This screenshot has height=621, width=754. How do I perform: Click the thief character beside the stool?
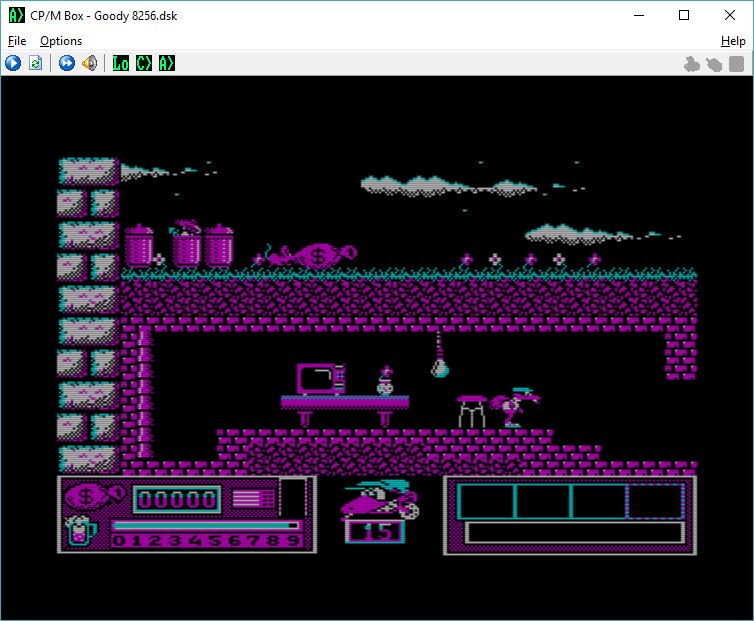point(515,407)
